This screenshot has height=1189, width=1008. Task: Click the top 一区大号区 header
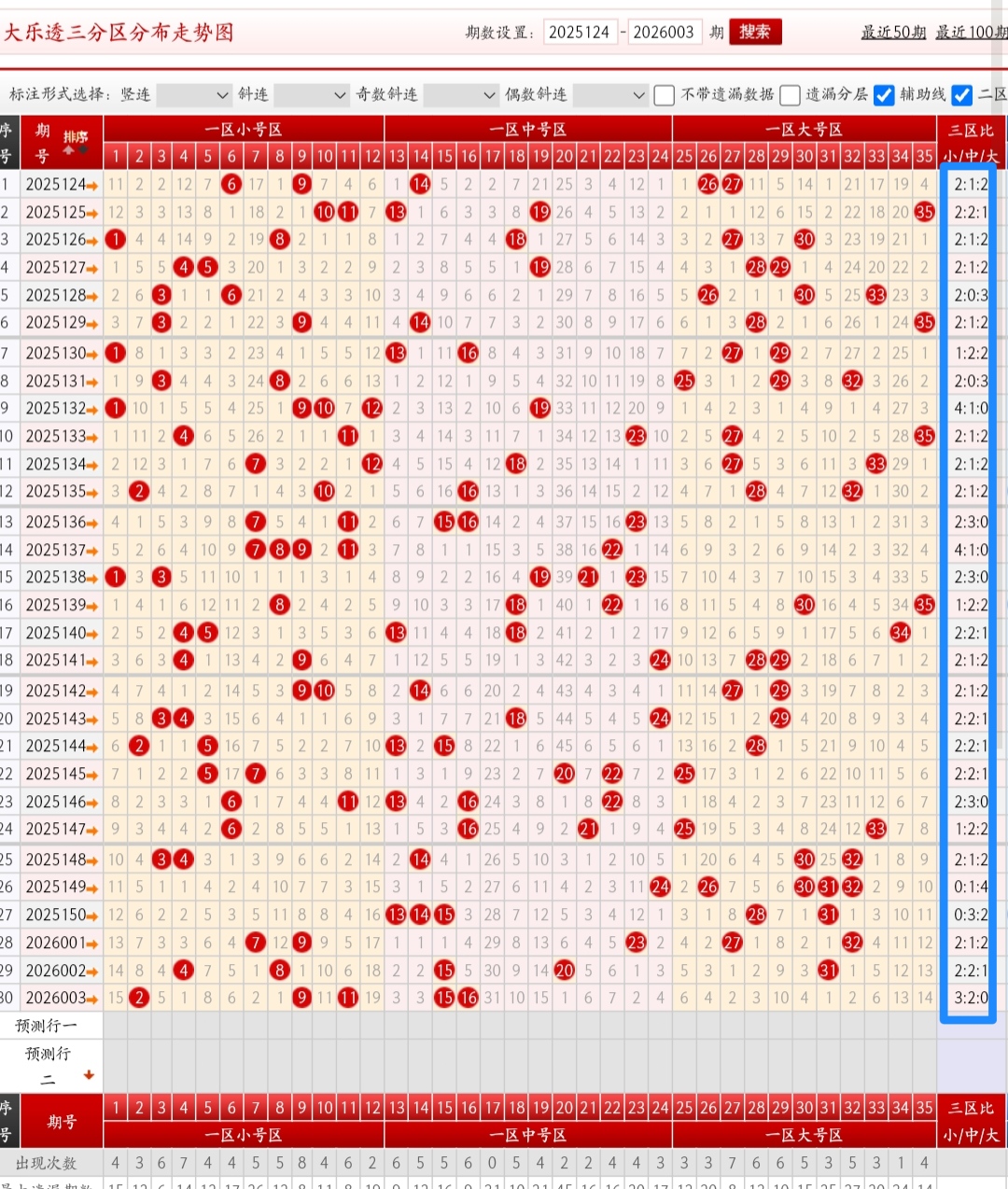(805, 130)
